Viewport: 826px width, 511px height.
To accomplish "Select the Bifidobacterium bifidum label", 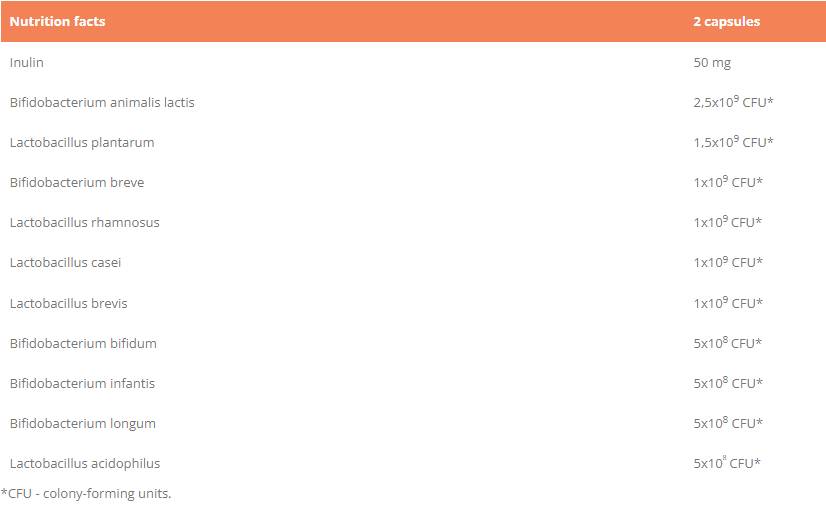I will click(x=83, y=343).
